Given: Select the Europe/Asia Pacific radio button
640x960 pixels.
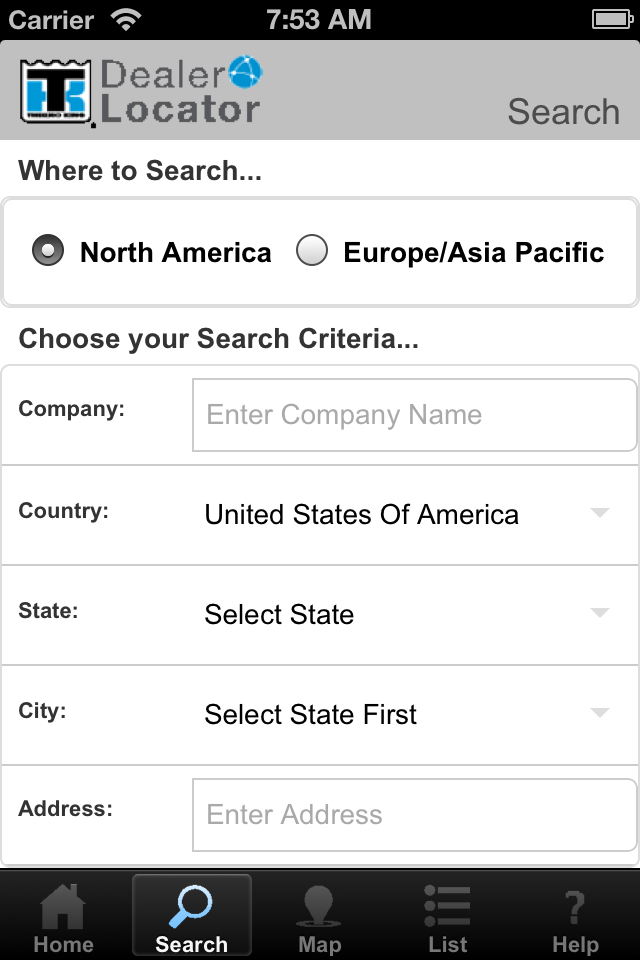Looking at the screenshot, I should (312, 251).
